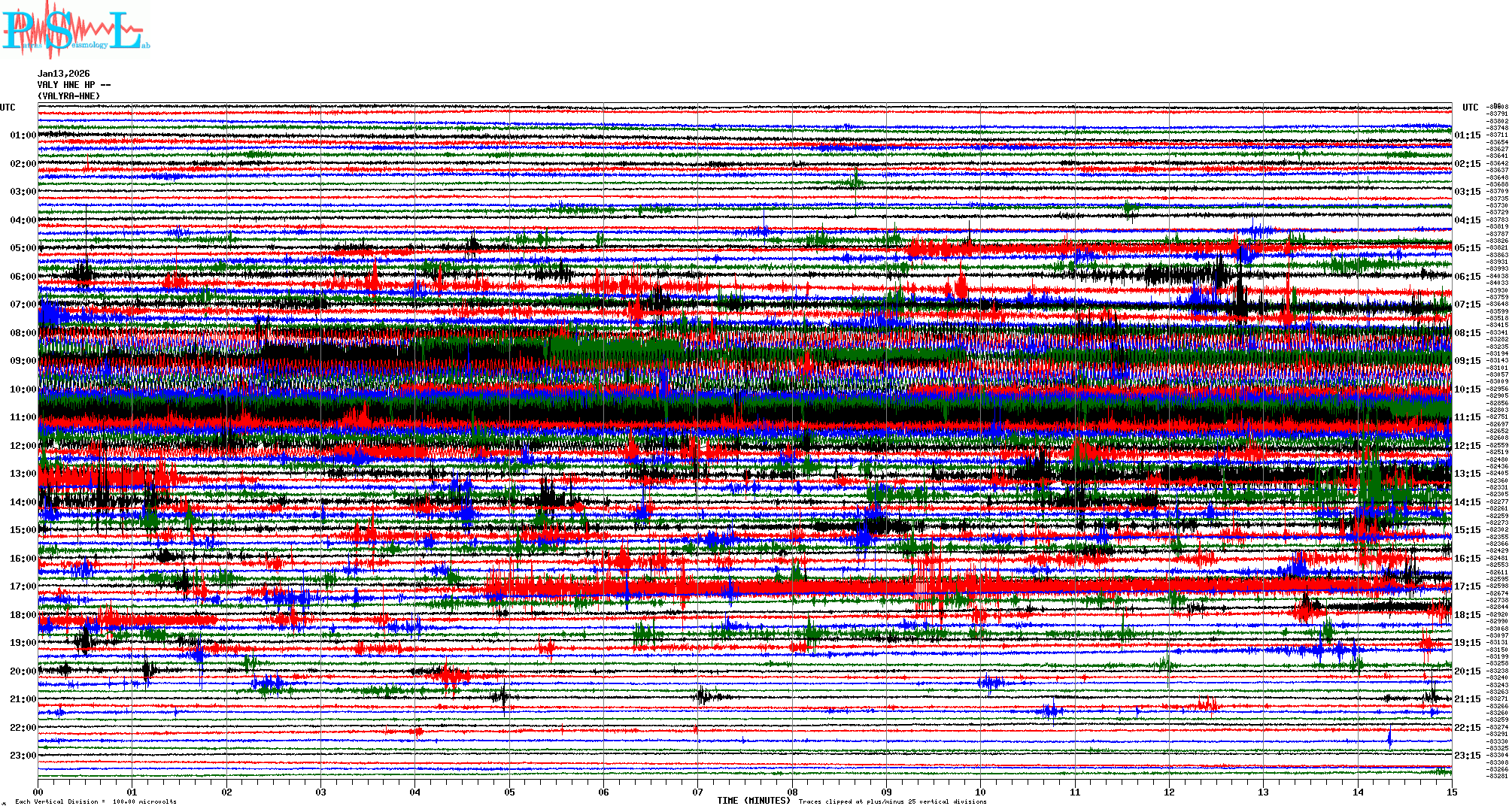Click the Jan13,2026 date text
The image size is (1512, 812).
pos(63,74)
